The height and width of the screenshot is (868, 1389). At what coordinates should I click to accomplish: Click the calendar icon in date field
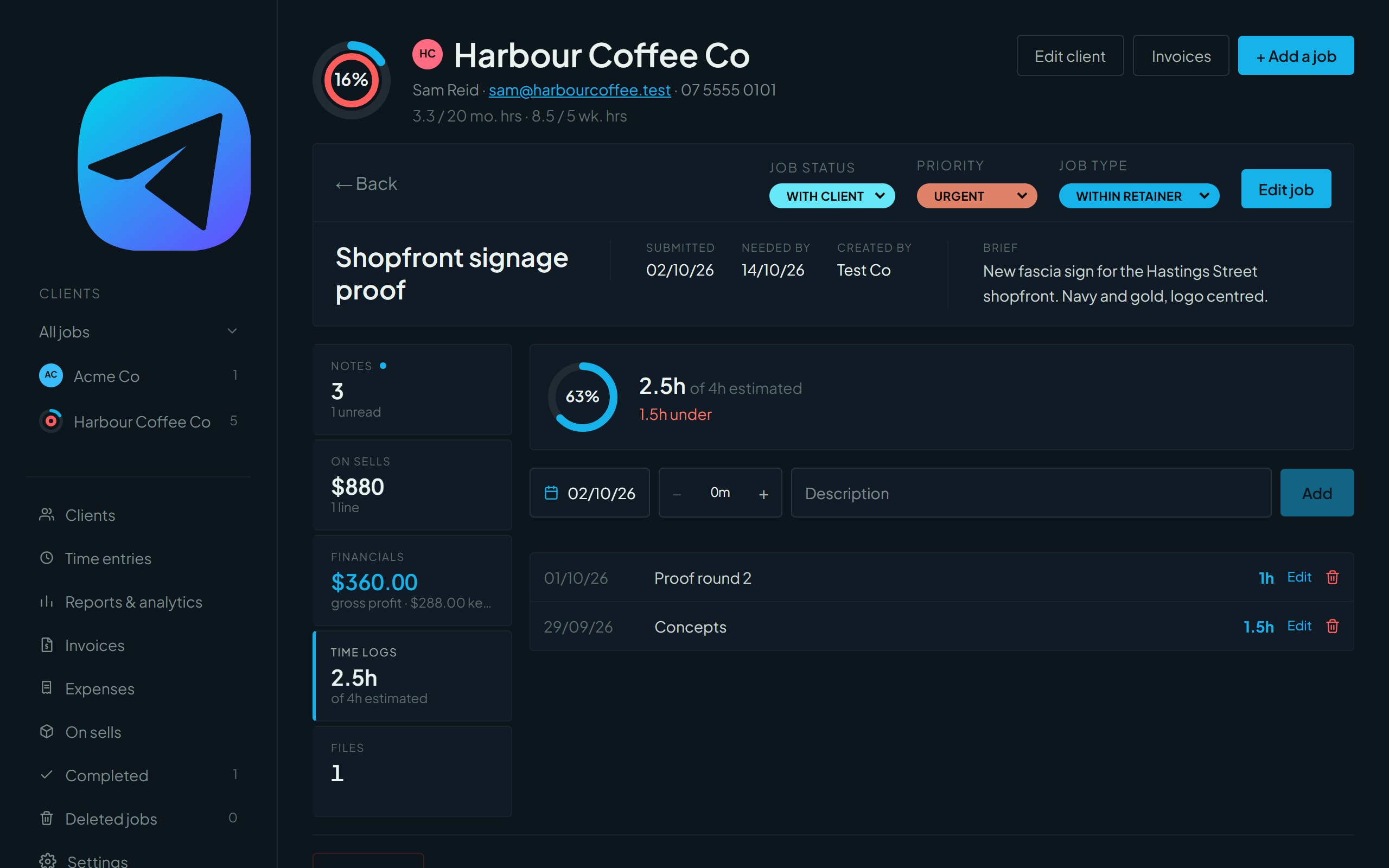point(551,493)
